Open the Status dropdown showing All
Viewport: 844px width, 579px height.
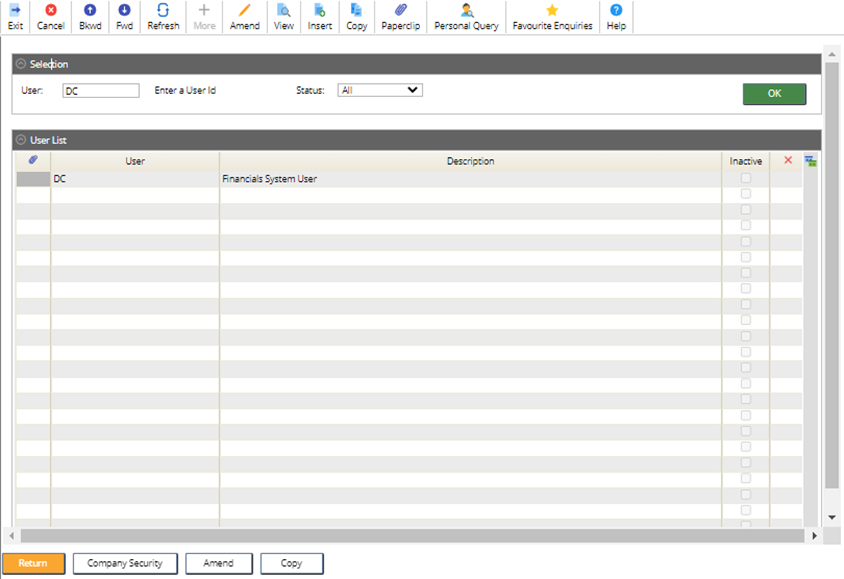point(380,90)
